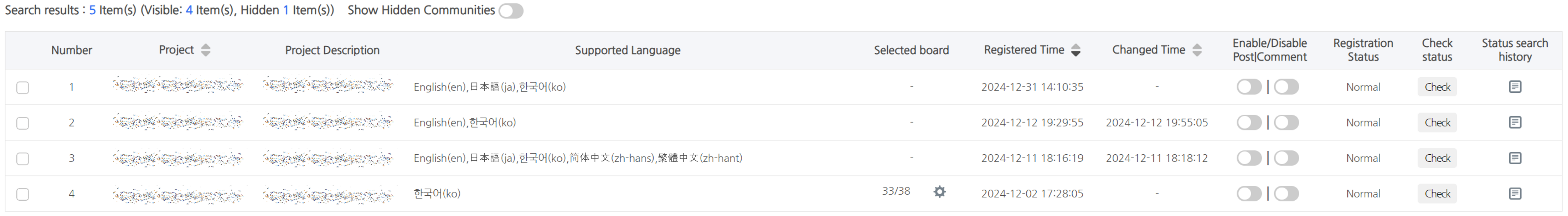Sort table by Registered Time
Viewport: 1568px width, 216px height.
[x=1076, y=50]
